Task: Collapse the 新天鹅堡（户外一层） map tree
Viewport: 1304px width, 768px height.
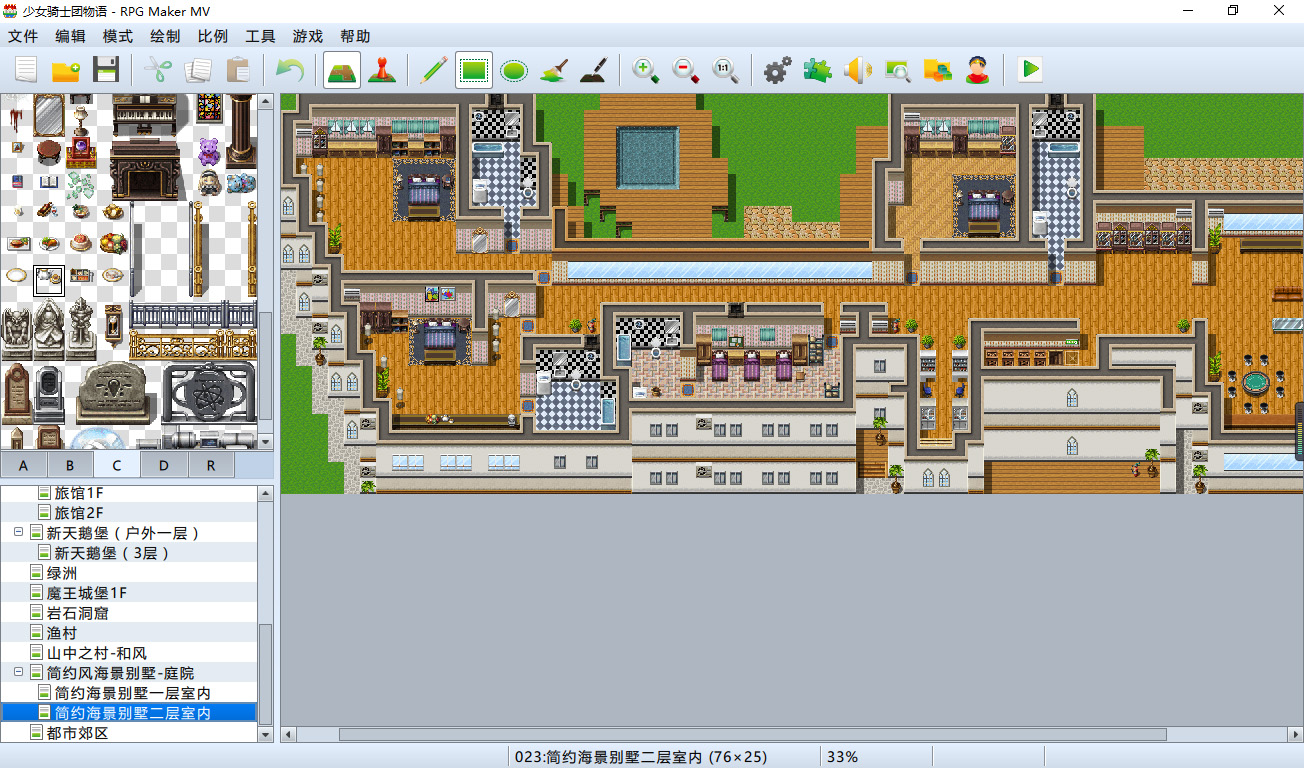Action: click(18, 533)
